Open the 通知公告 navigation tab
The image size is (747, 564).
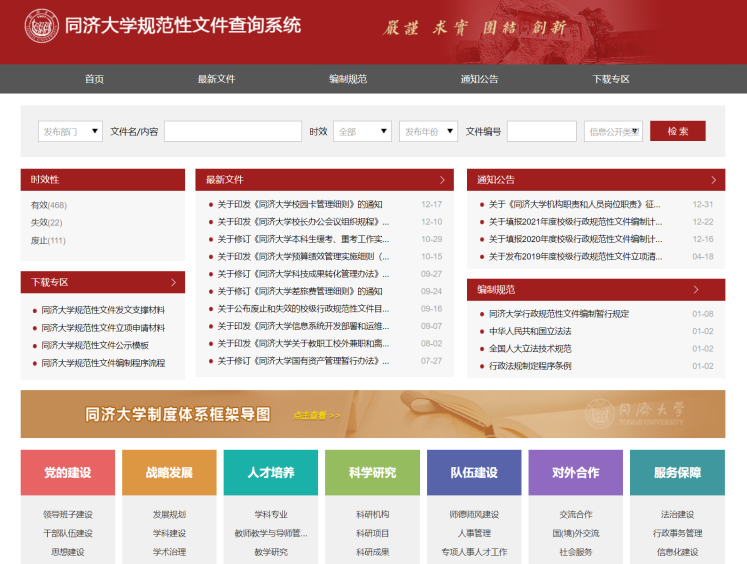pyautogui.click(x=479, y=79)
